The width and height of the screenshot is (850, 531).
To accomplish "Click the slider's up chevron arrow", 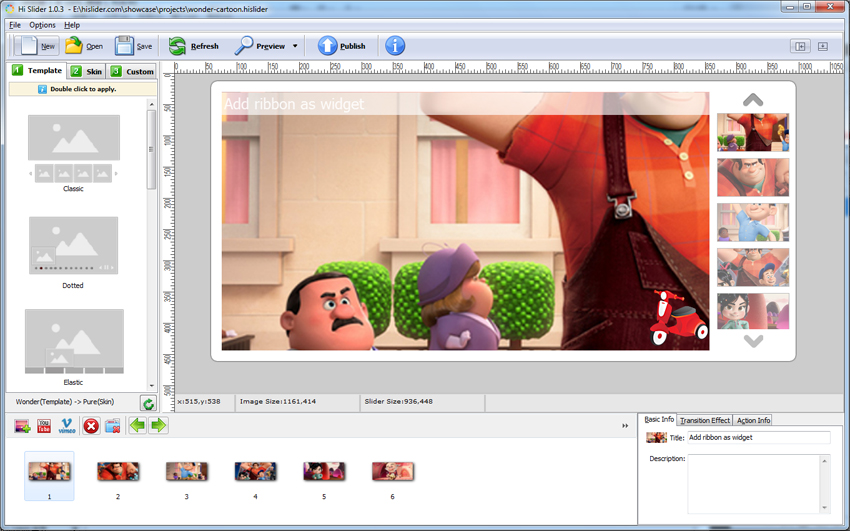I will [x=753, y=100].
